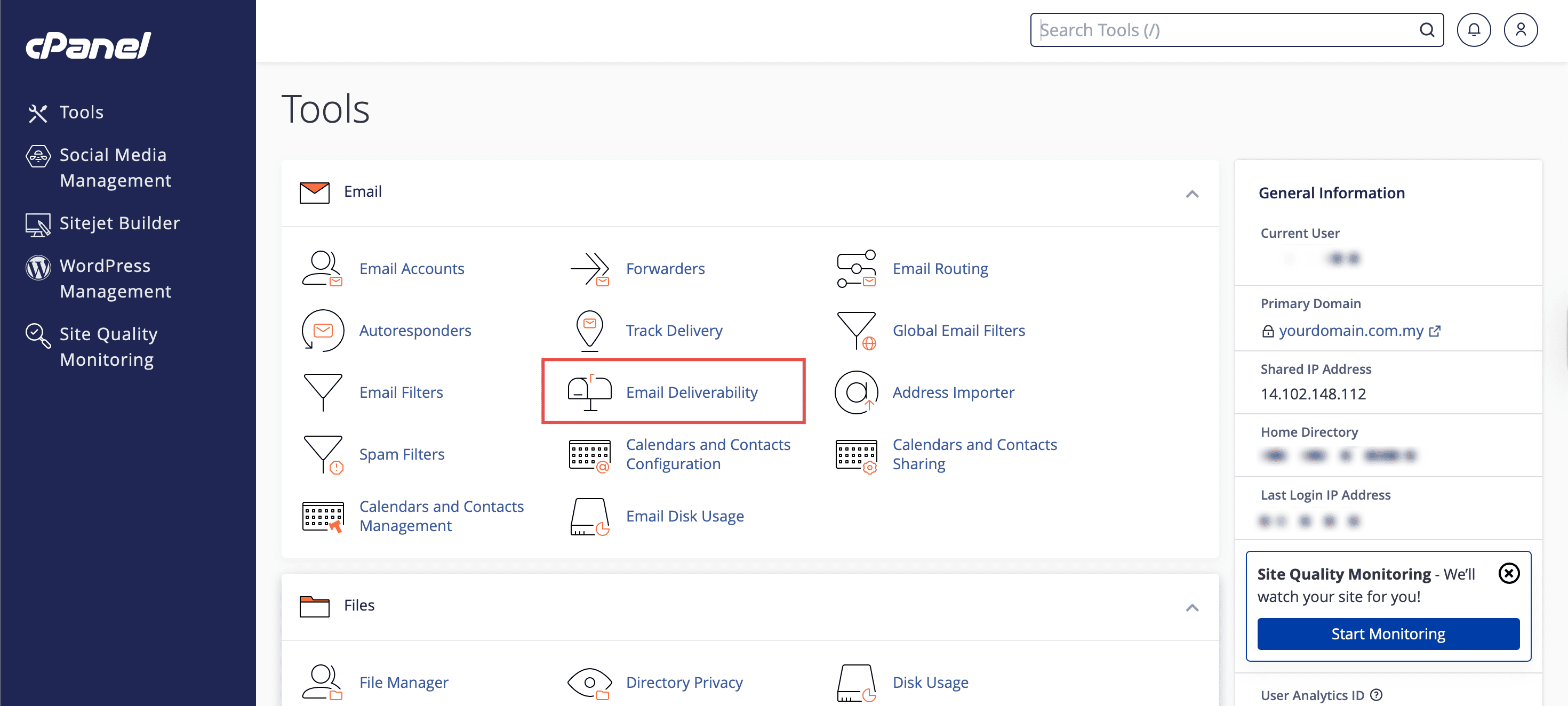Click the Email Routing icon

(856, 268)
